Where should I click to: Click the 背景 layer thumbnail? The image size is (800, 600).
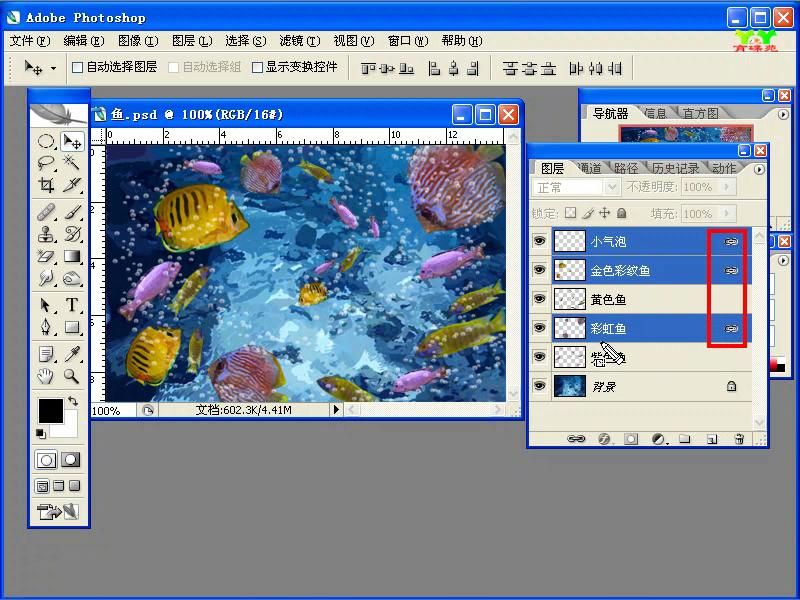[569, 386]
